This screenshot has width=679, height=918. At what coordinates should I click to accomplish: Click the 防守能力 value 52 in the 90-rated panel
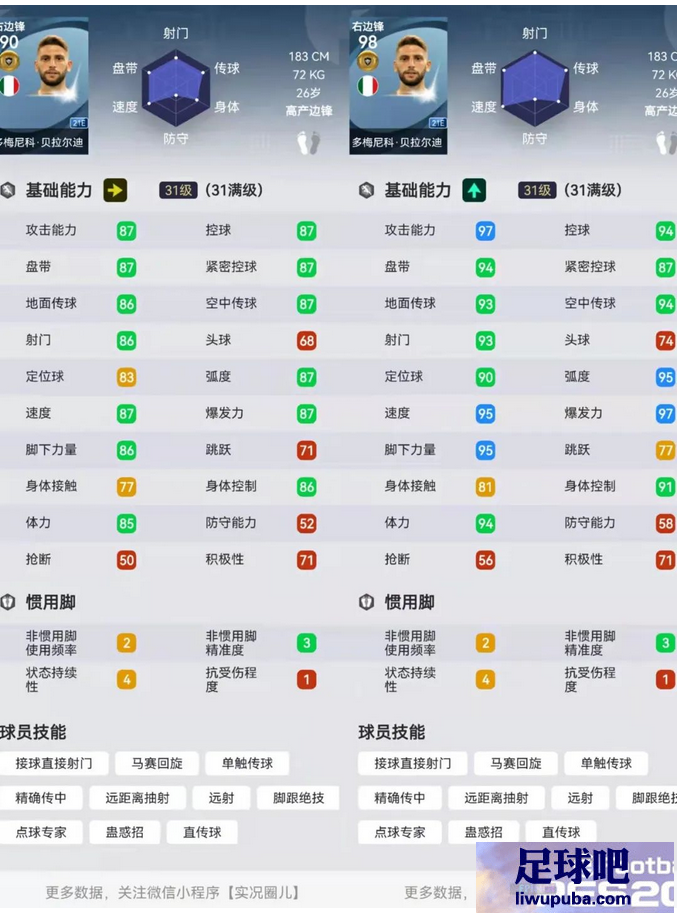(x=307, y=523)
